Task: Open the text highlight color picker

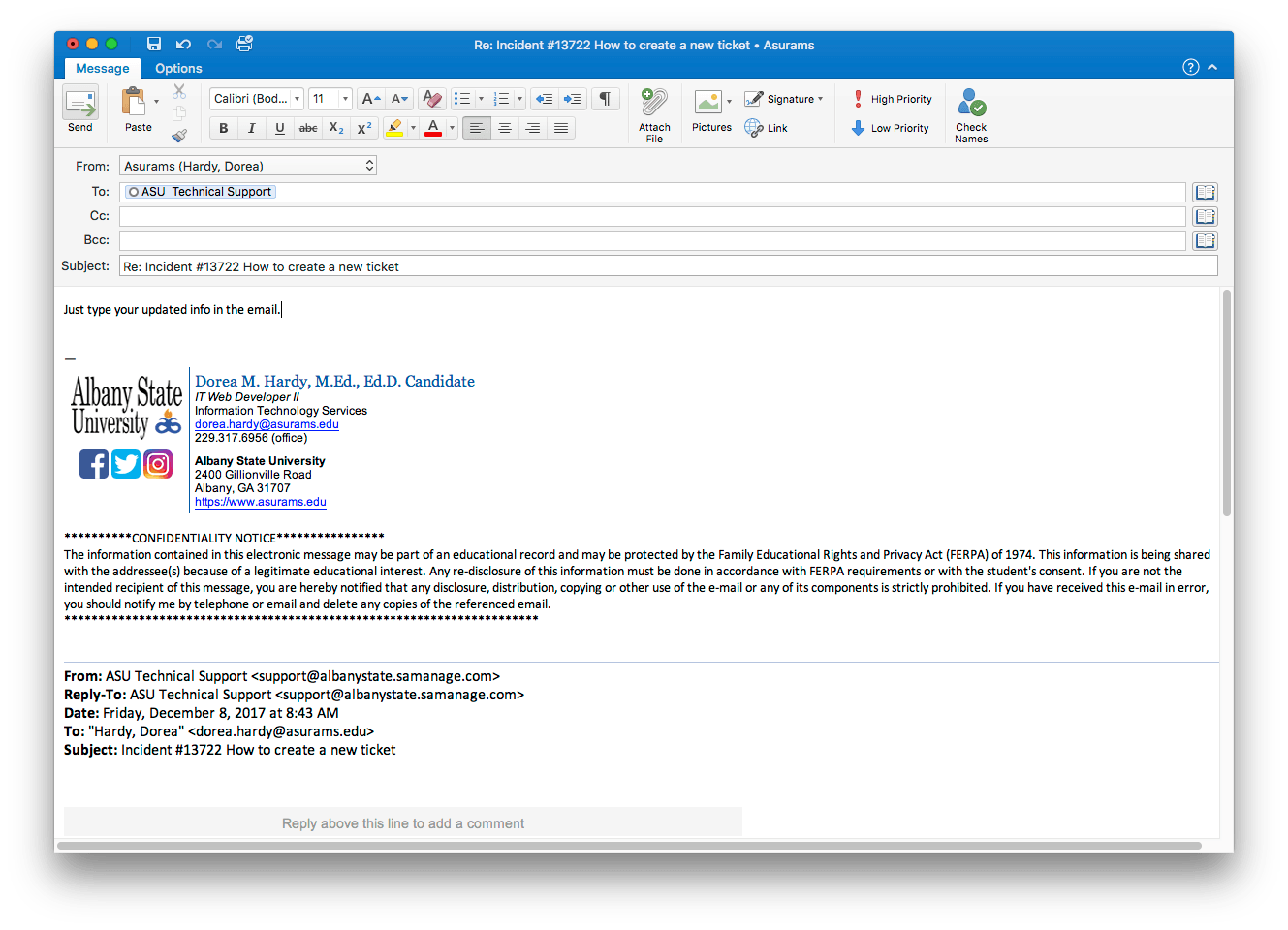Action: 413,128
